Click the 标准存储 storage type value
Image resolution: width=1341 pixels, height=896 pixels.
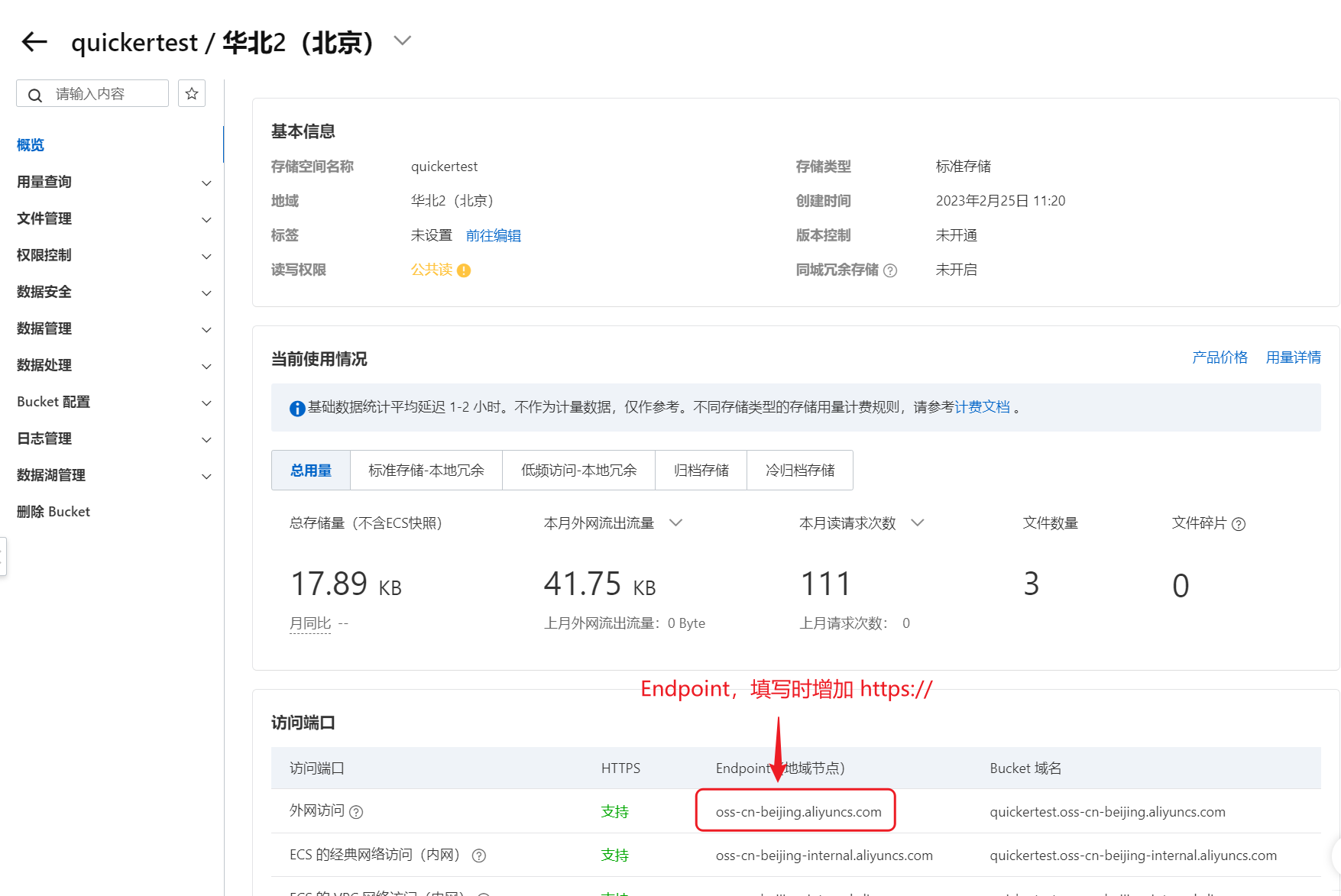(963, 167)
